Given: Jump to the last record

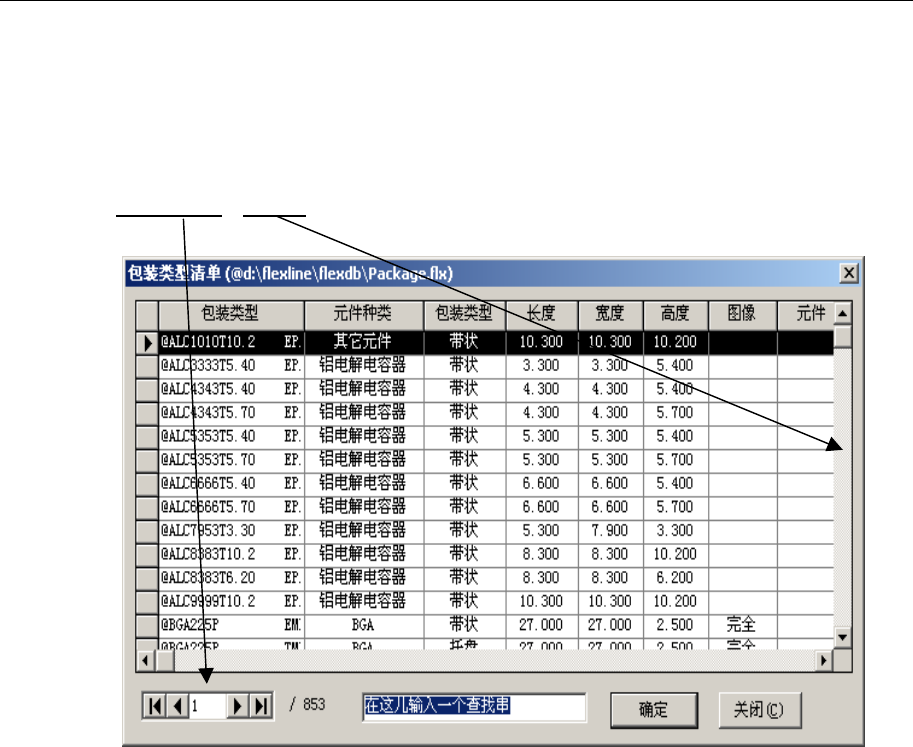Looking at the screenshot, I should point(261,706).
